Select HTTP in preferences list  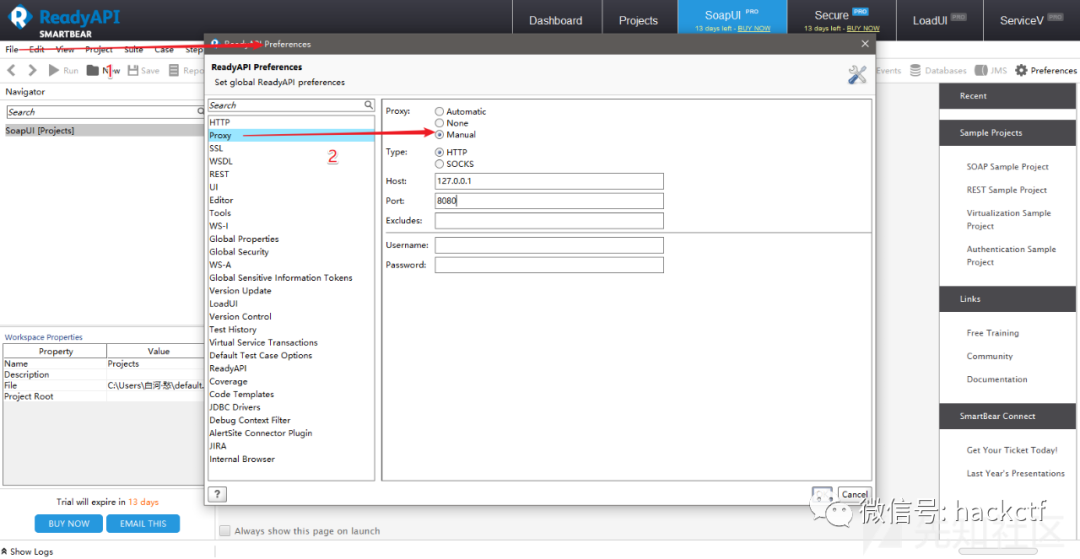tap(291, 123)
